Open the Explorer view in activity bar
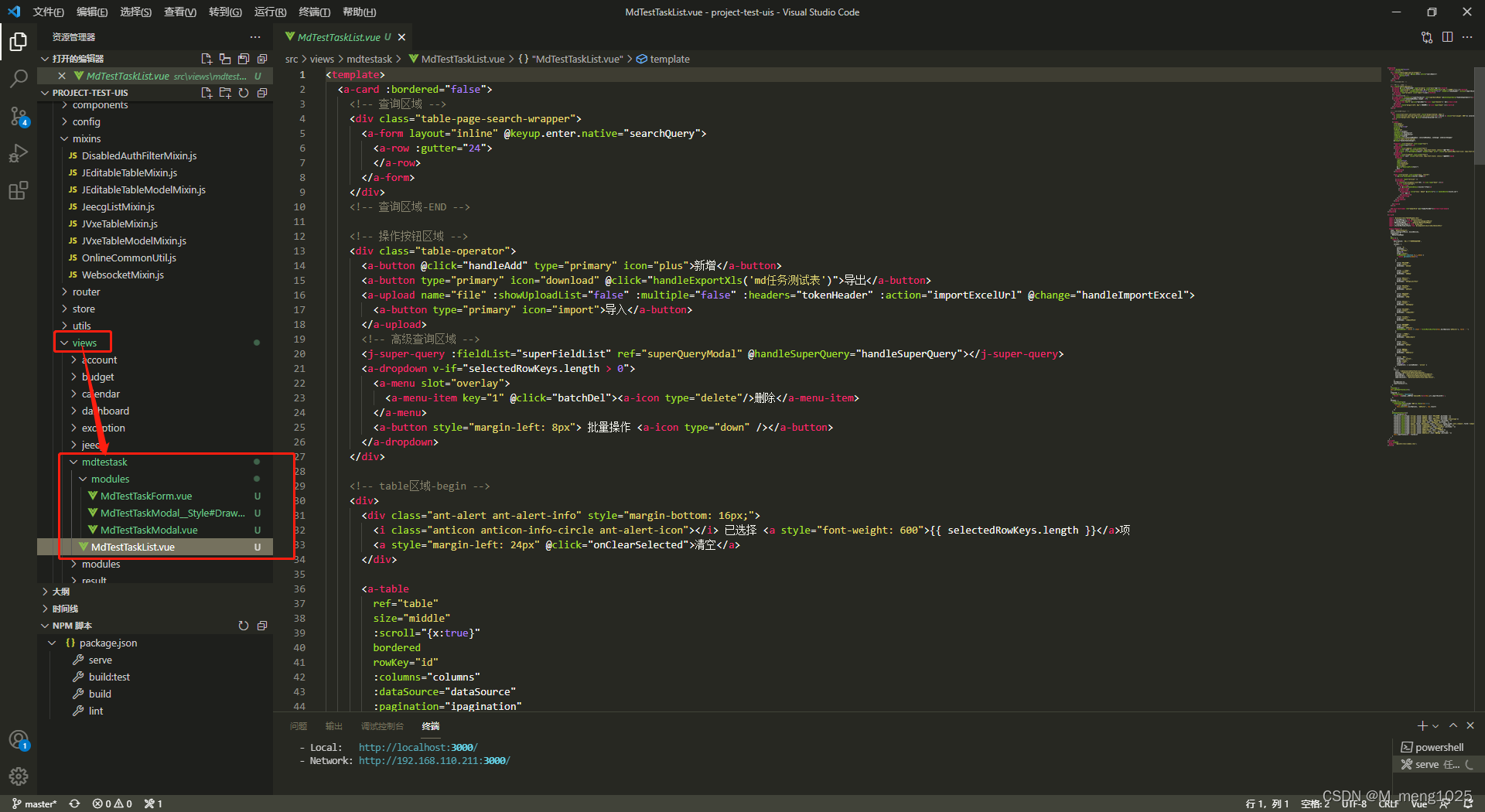 coord(19,41)
